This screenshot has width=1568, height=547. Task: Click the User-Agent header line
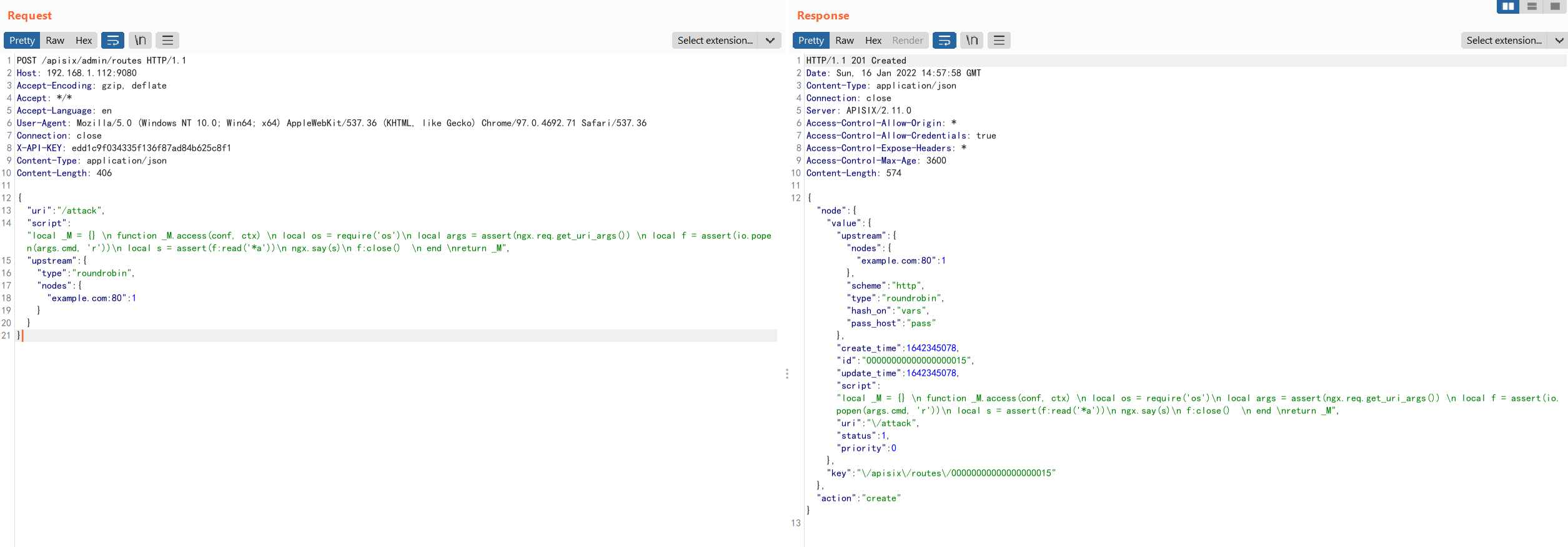click(332, 123)
